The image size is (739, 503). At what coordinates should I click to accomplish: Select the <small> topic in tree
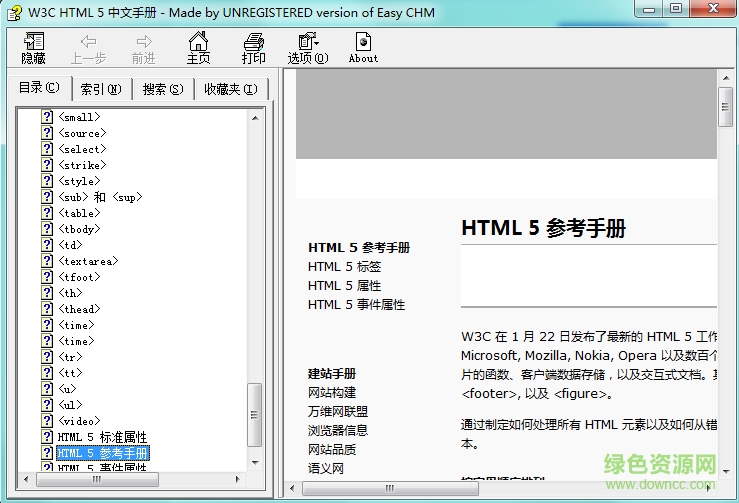point(79,117)
